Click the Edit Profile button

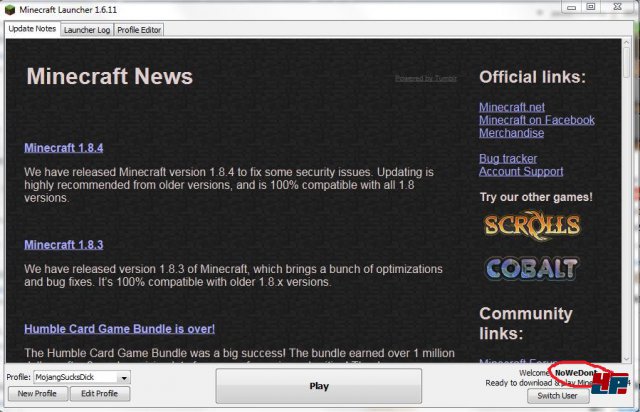point(100,394)
